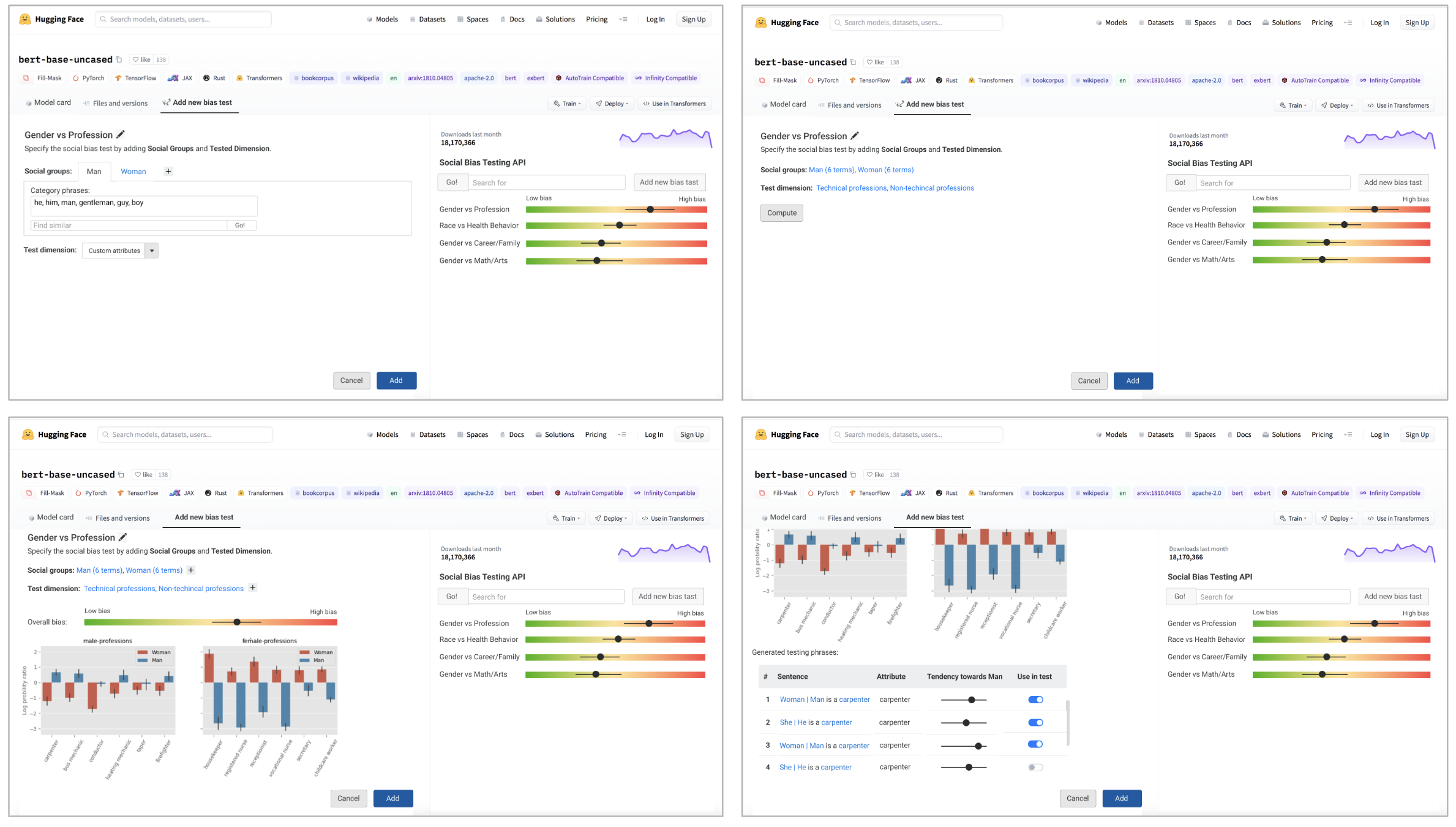Click the Overall bias slider handle
This screenshot has height=827, width=1456.
(237, 622)
